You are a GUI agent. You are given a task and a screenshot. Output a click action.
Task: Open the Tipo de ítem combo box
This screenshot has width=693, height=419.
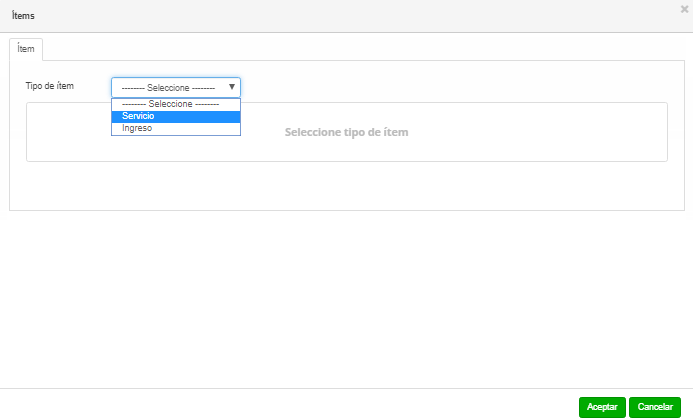[170, 87]
